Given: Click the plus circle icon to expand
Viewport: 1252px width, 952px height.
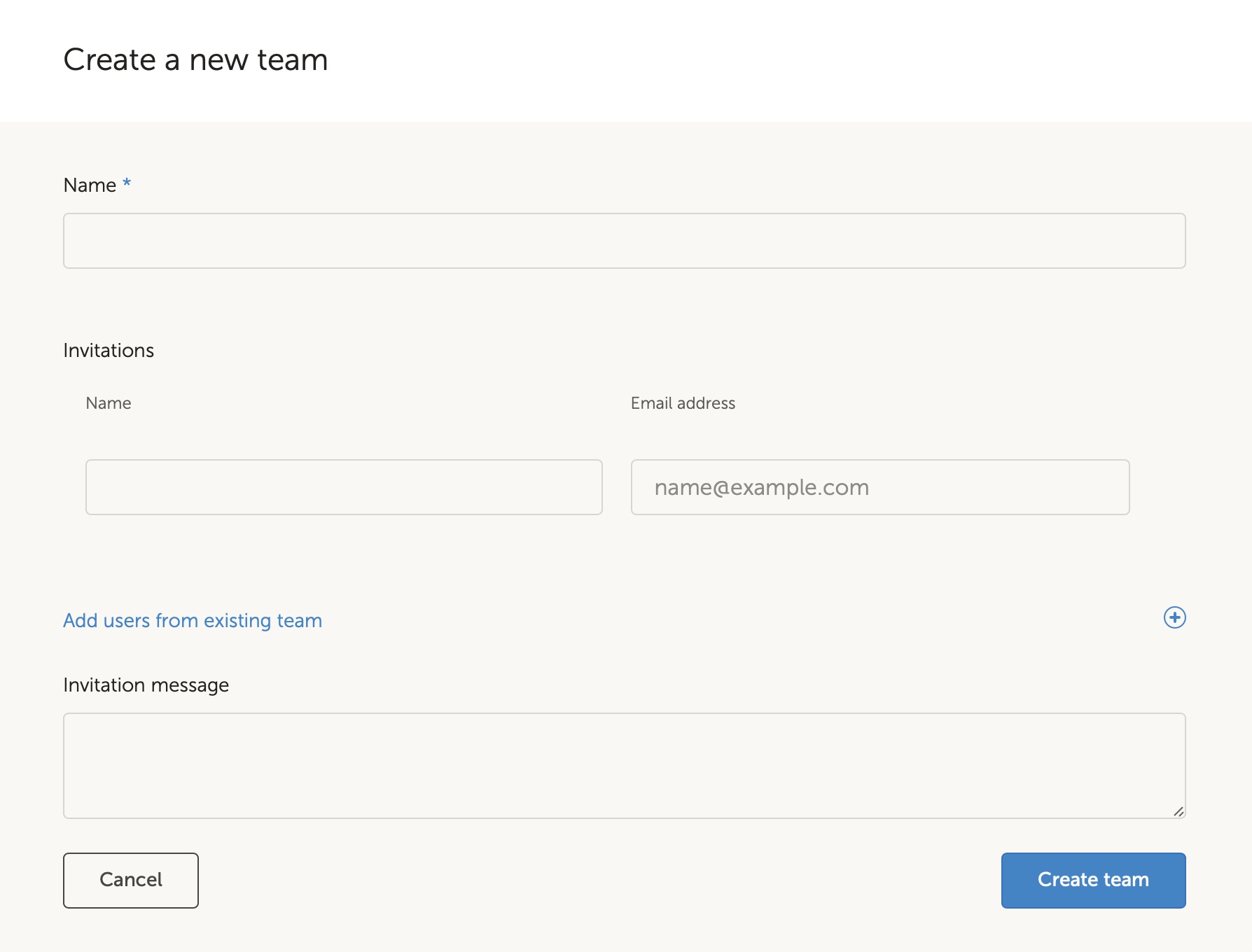Looking at the screenshot, I should point(1174,617).
